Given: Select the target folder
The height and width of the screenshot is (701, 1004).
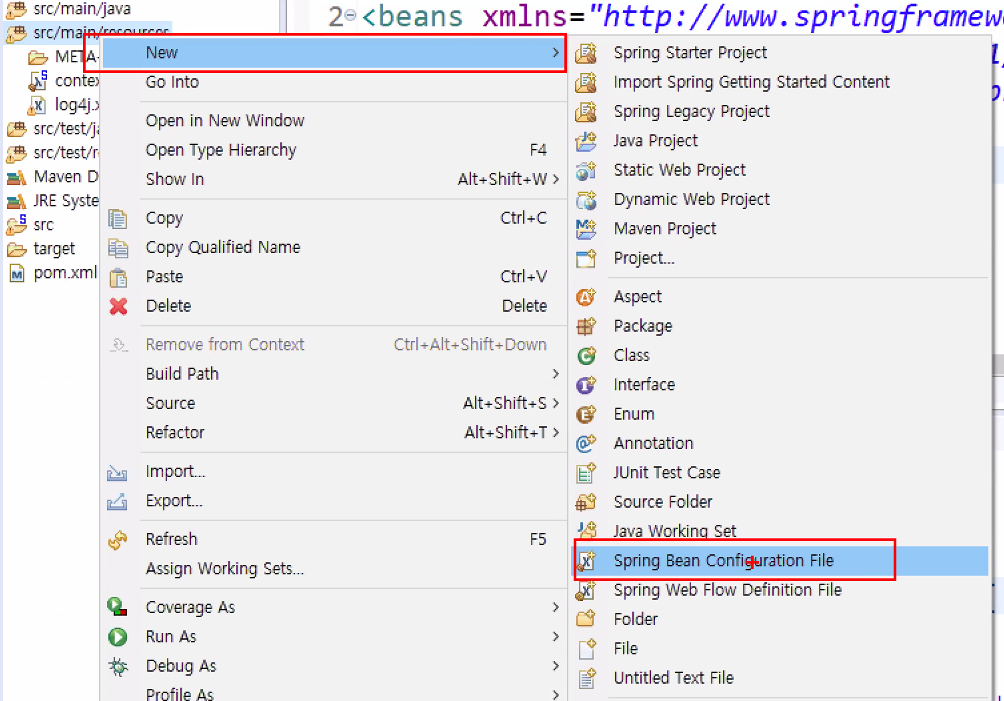Looking at the screenshot, I should [x=54, y=248].
